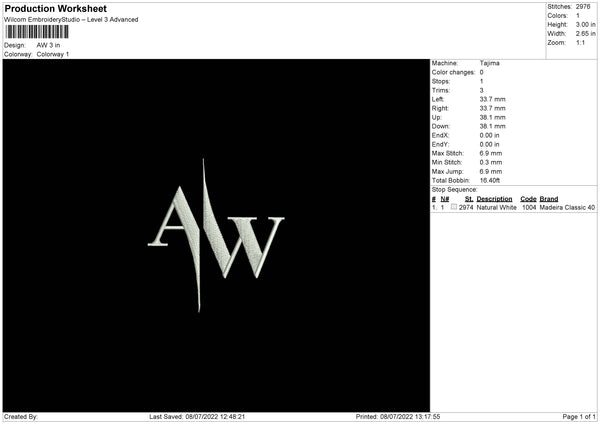
Task: Select the colorway value 'Colorway 1'
Action: [53, 54]
